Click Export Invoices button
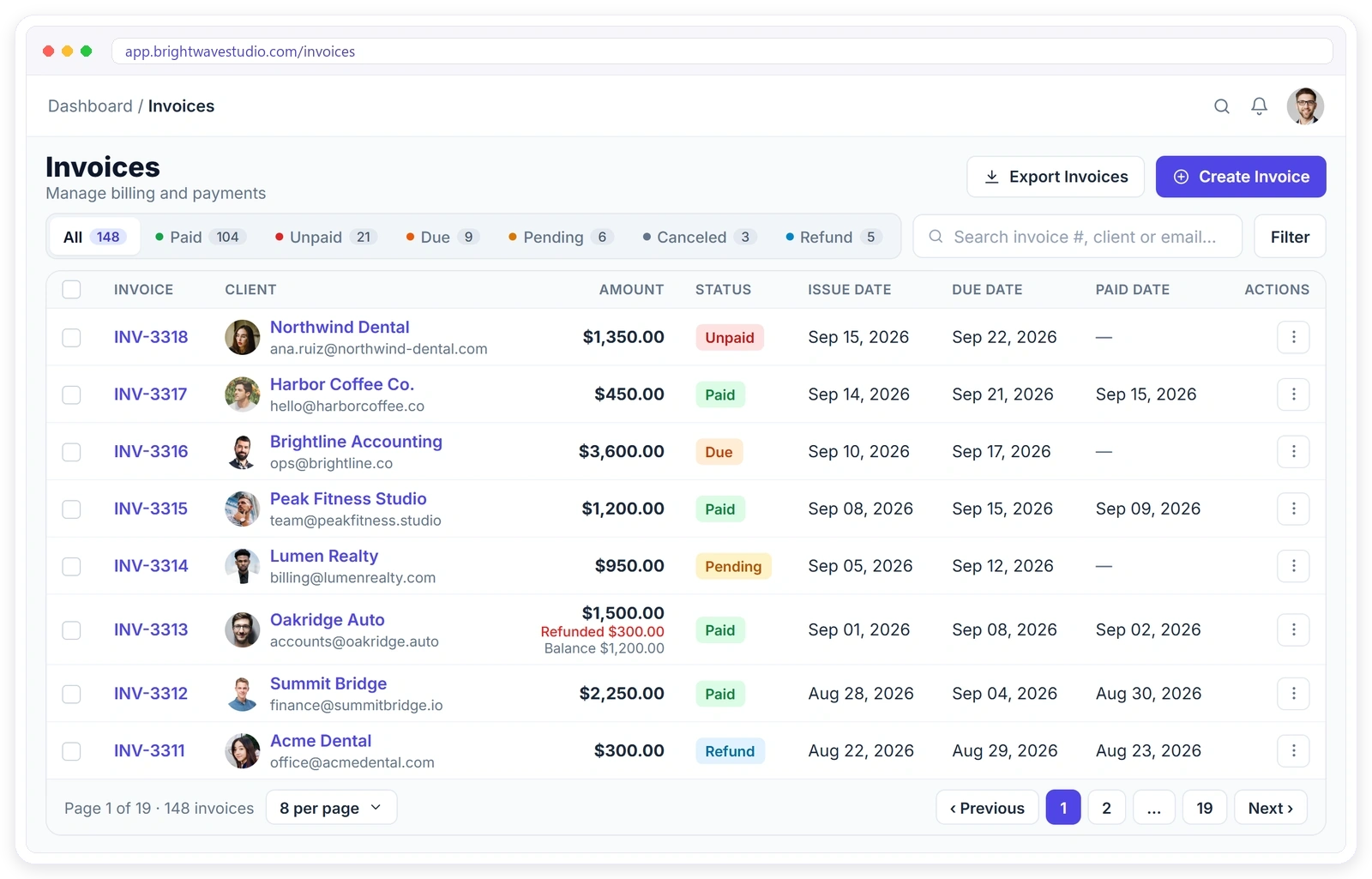Viewport: 1372px width, 879px height. coord(1056,177)
